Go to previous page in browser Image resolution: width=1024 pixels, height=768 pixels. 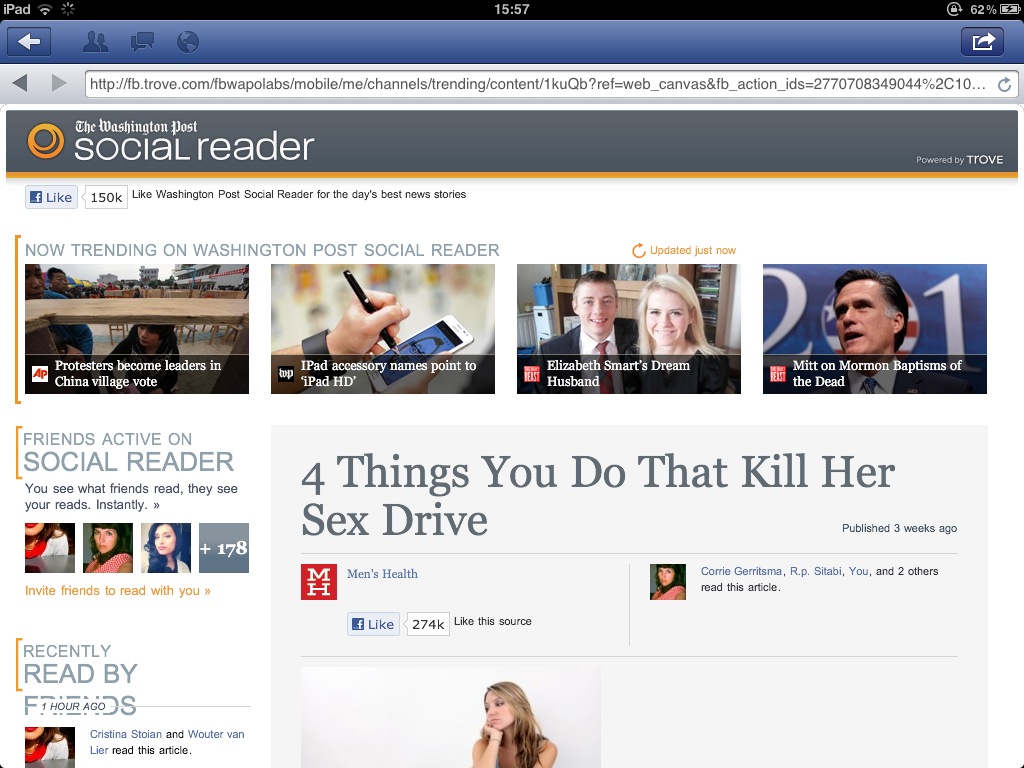(x=20, y=84)
